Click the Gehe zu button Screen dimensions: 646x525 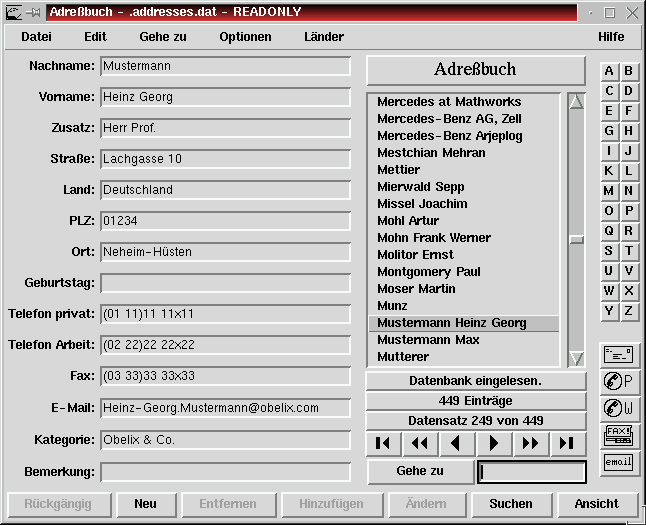coord(420,471)
